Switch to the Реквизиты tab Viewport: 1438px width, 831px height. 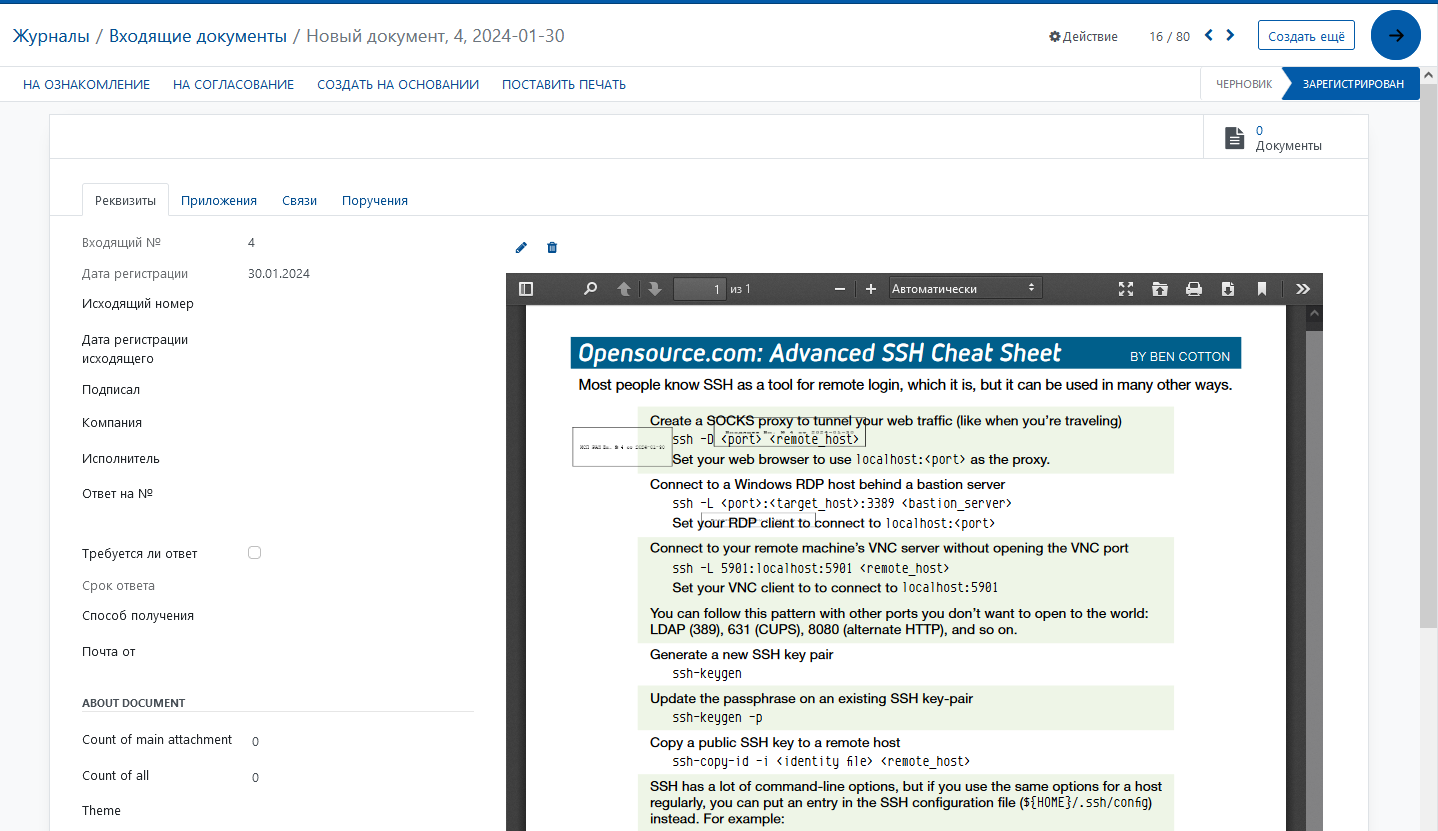coord(125,200)
